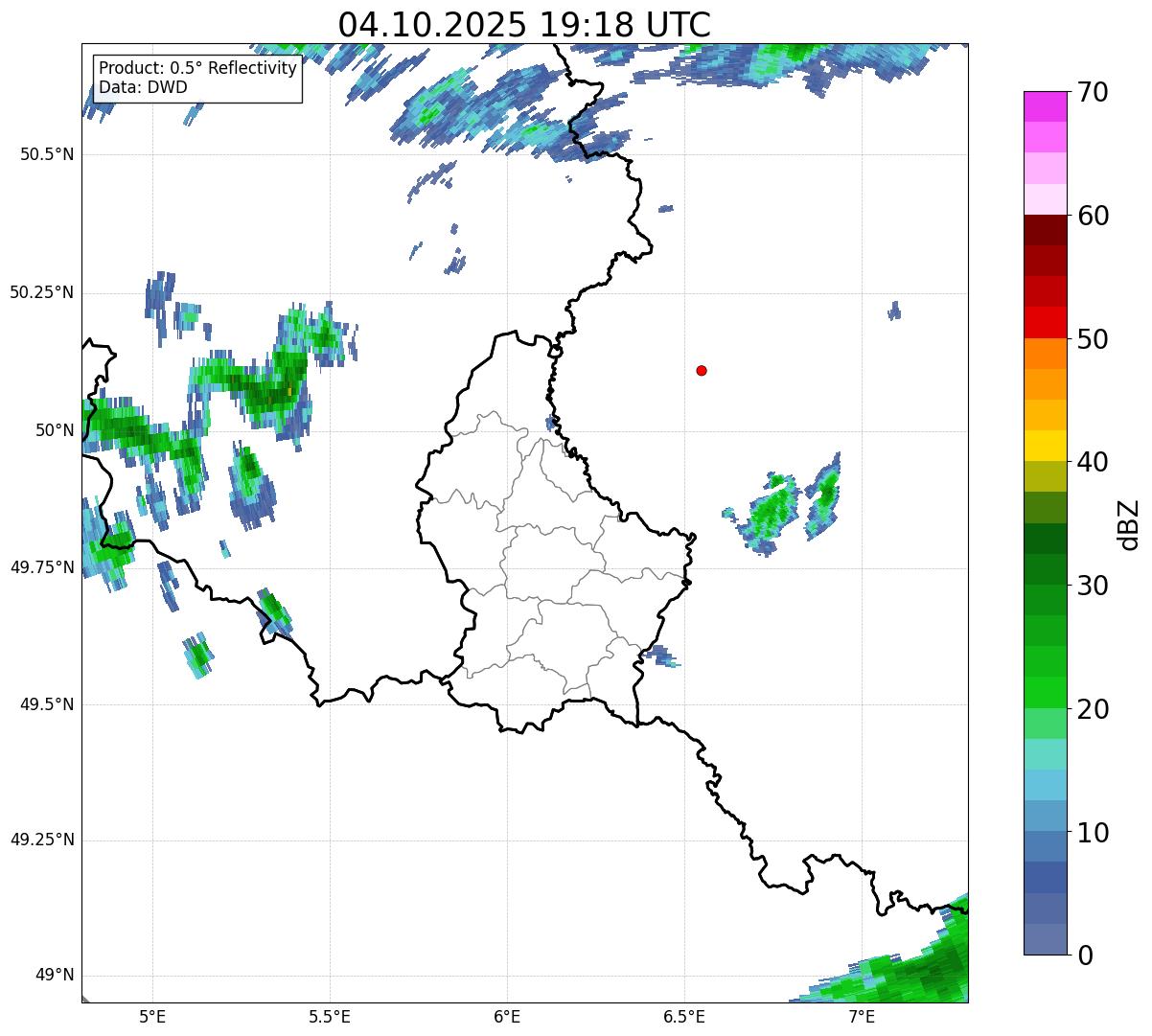Screen dimensions: 1152x1036
Task: Pick the magenta top colorbar swatch
Action: pyautogui.click(x=1045, y=106)
